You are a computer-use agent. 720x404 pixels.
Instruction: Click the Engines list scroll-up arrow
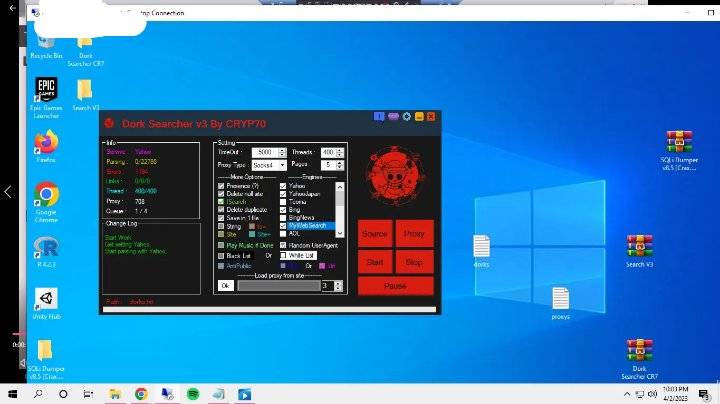click(x=340, y=186)
